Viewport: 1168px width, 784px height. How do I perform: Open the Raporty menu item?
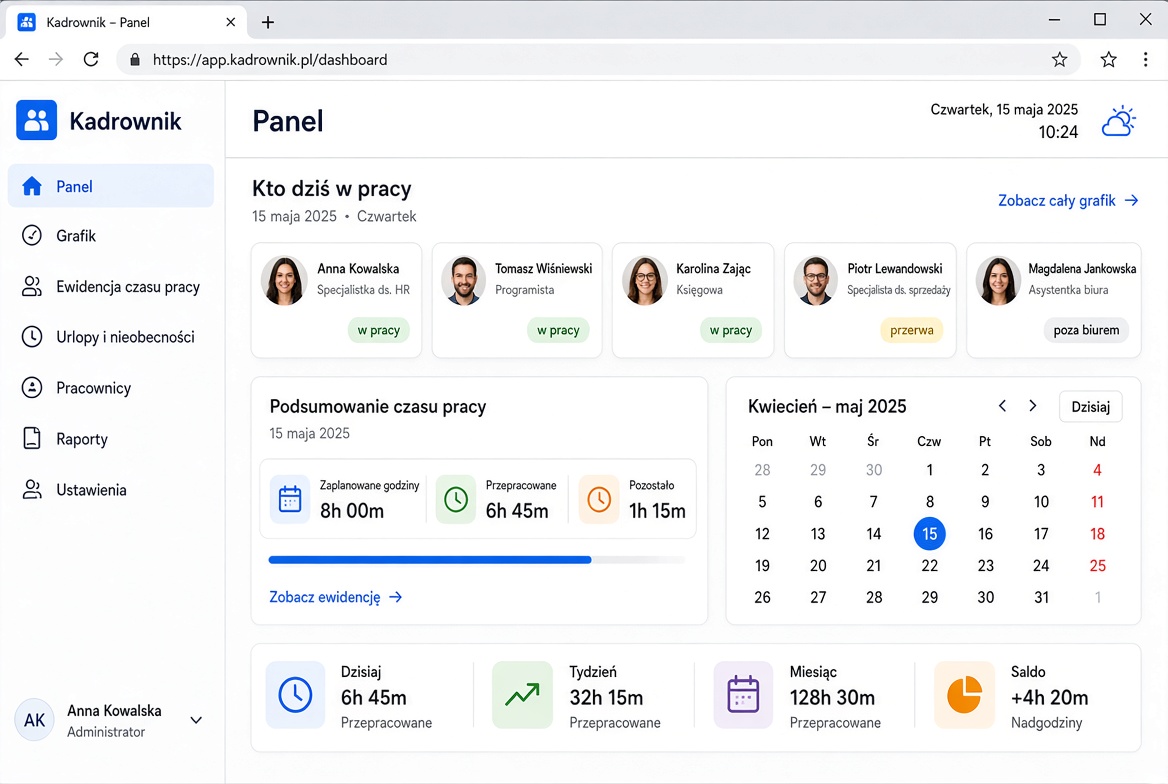pos(110,438)
